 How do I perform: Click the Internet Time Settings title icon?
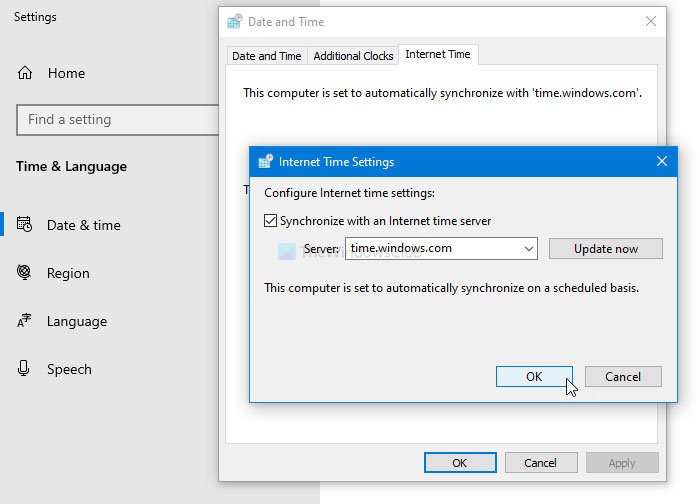[x=265, y=161]
